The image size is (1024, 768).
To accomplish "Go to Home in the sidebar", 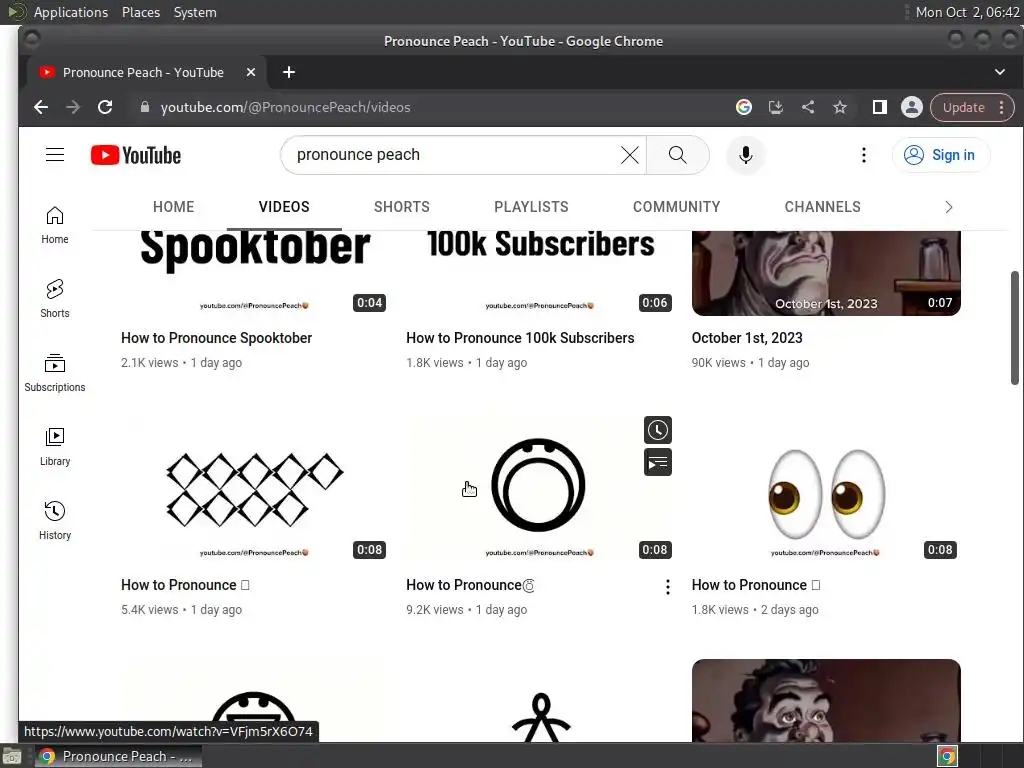I will (55, 225).
